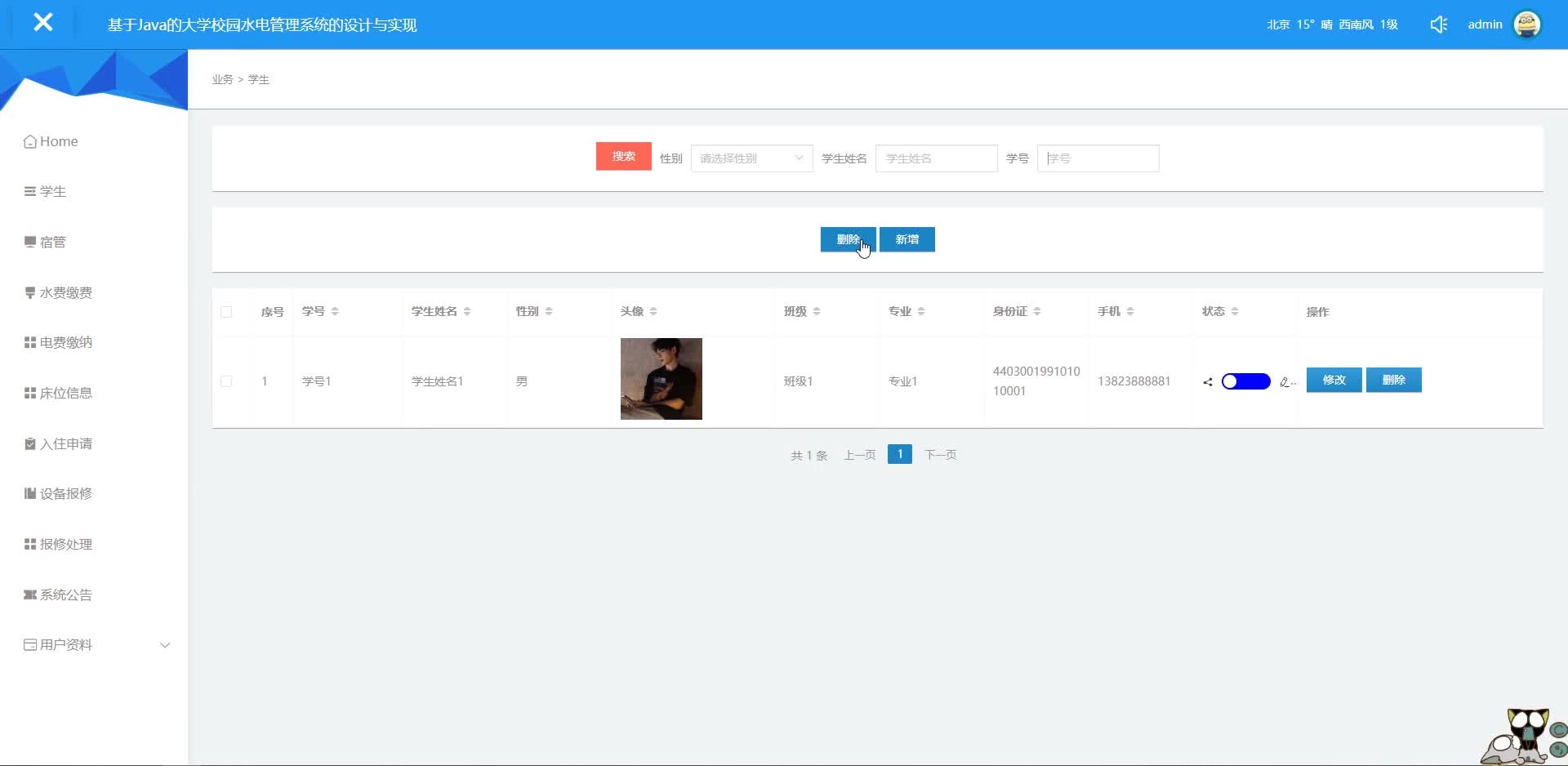Sort by 头像 column arrows
This screenshot has width=1568, height=766.
tap(653, 311)
